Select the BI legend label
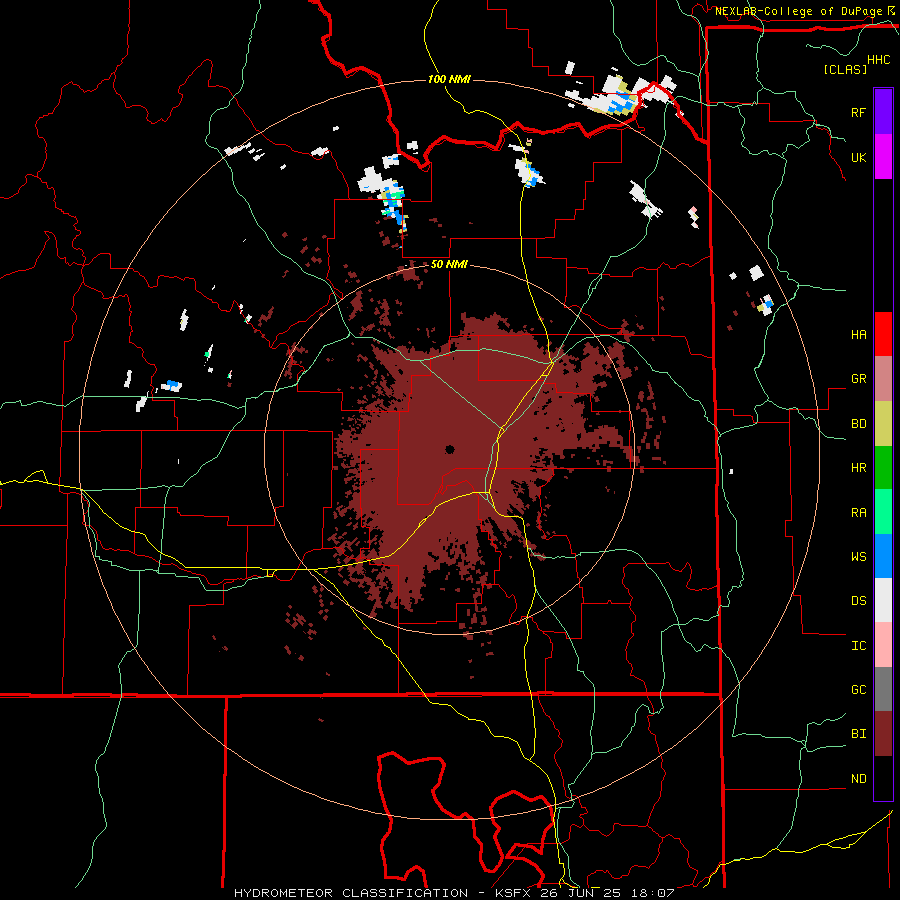The image size is (900, 900). pos(858,734)
